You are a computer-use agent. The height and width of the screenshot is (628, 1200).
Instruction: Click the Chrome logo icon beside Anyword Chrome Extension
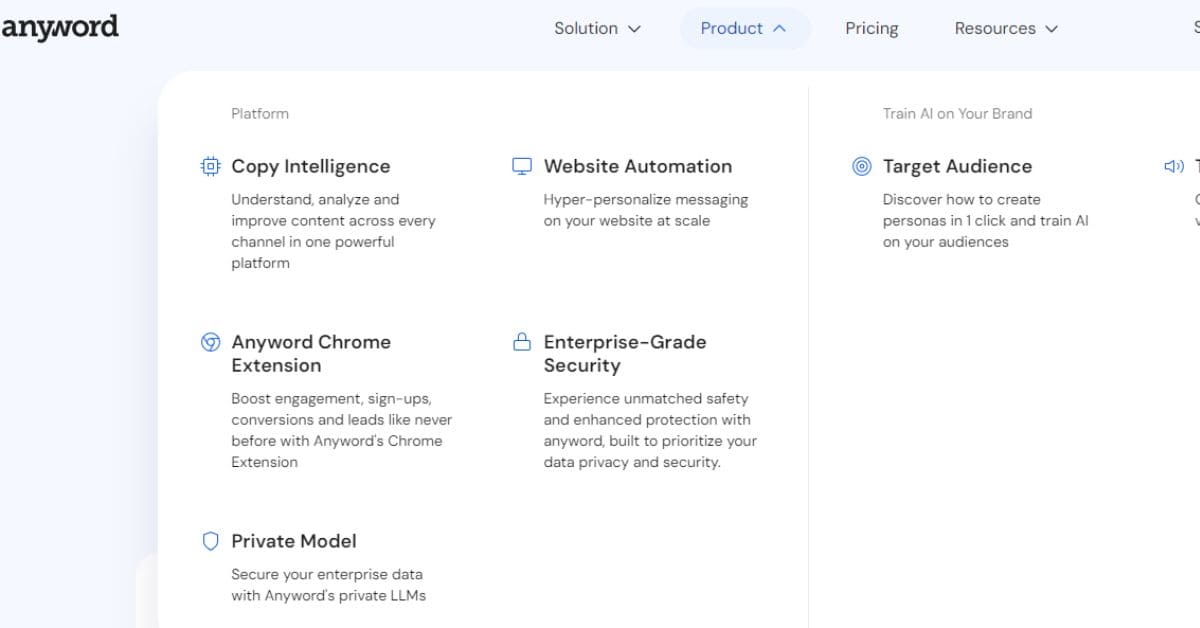[210, 342]
